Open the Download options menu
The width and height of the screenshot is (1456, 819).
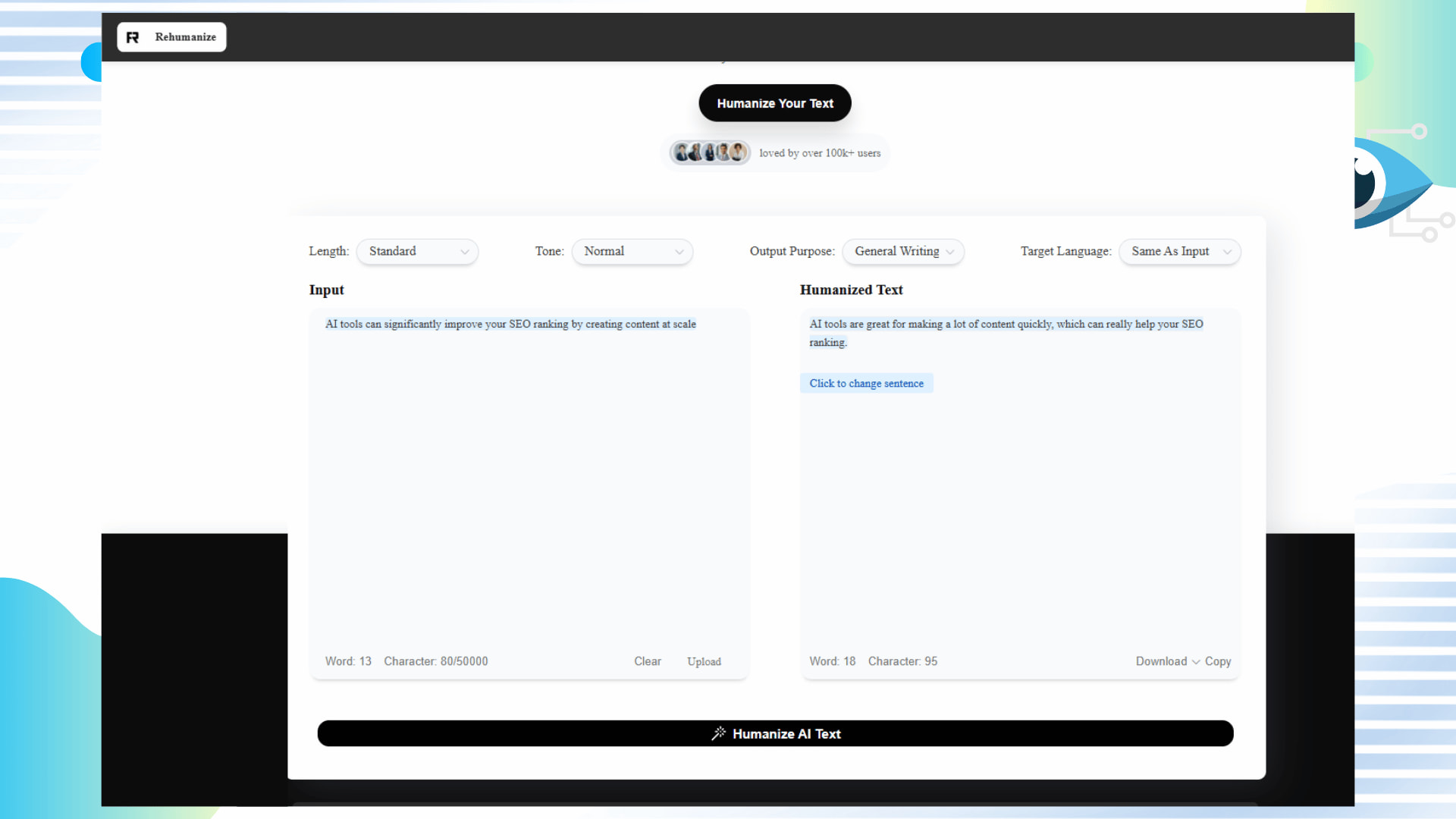(1161, 661)
